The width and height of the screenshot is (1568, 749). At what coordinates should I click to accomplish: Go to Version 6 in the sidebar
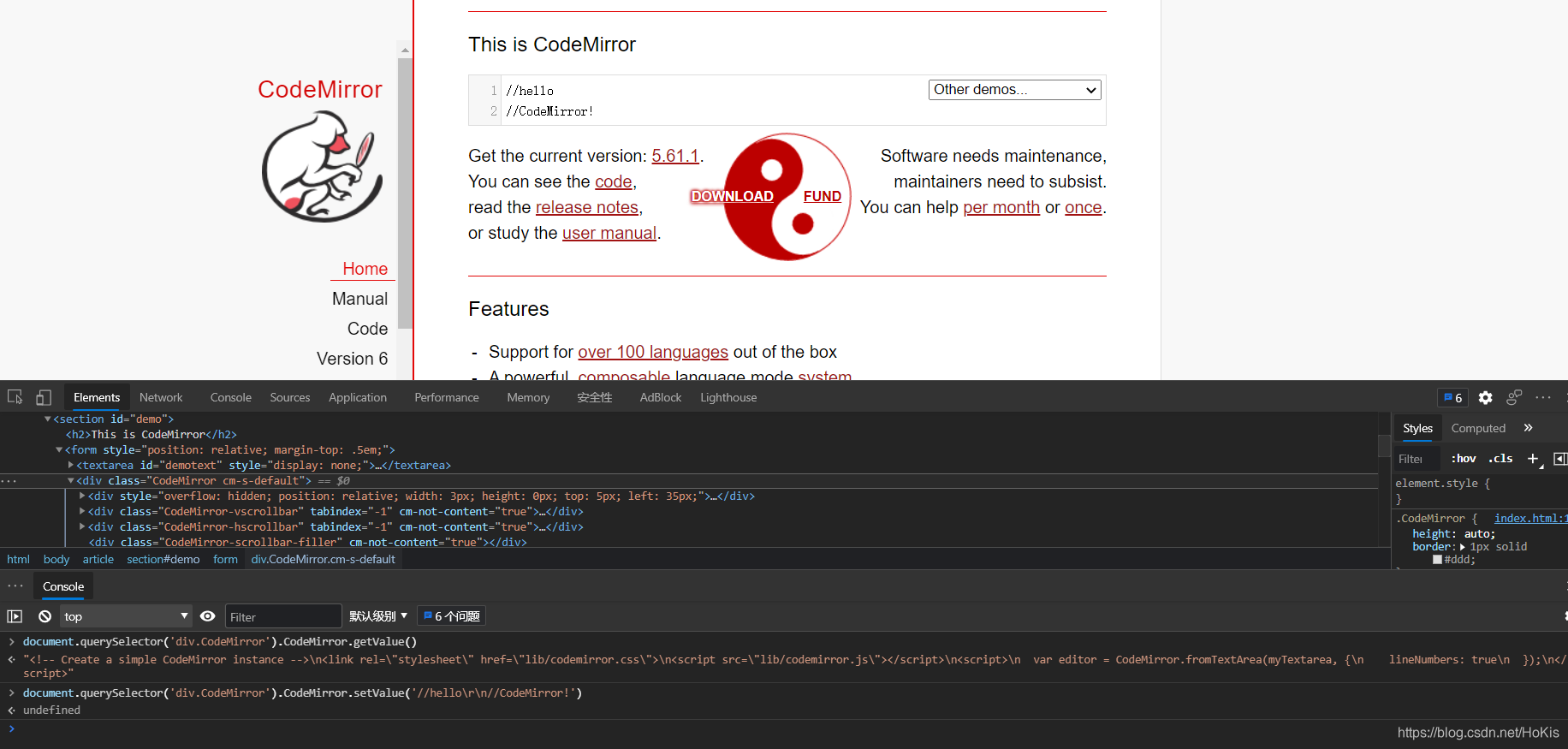352,359
